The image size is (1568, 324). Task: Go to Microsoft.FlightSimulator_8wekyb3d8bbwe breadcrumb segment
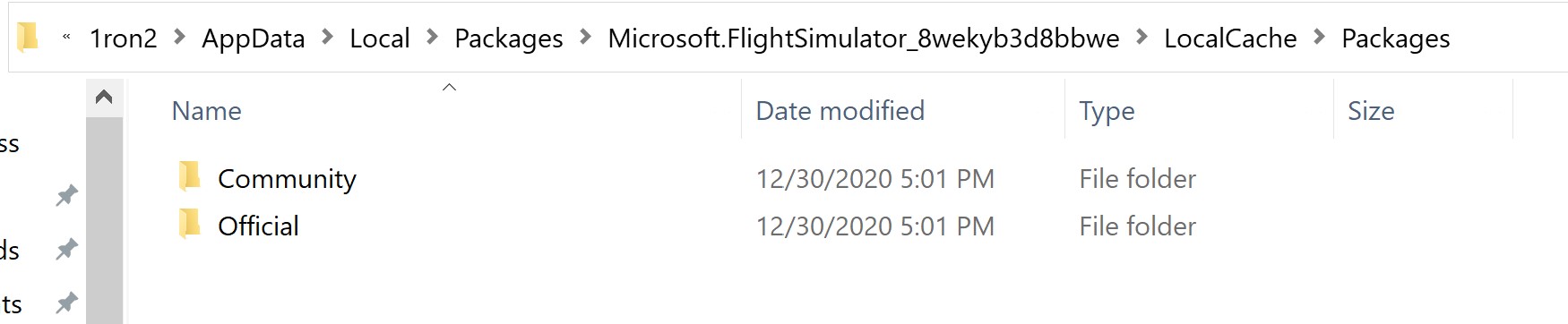pyautogui.click(x=864, y=38)
